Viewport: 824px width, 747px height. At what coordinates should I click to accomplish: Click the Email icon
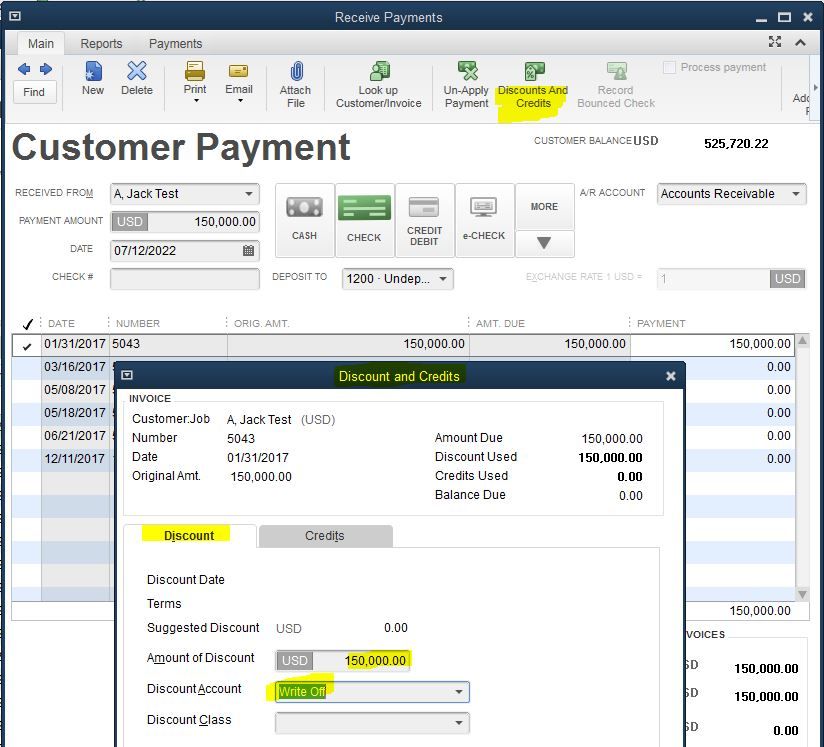click(x=238, y=71)
